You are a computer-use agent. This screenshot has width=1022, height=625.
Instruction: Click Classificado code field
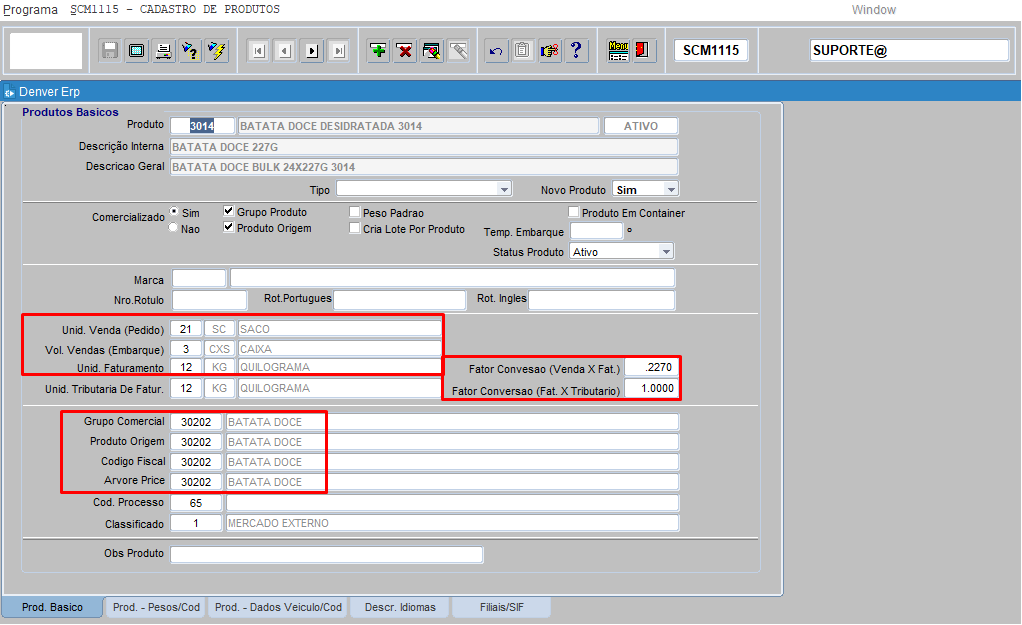(x=196, y=523)
